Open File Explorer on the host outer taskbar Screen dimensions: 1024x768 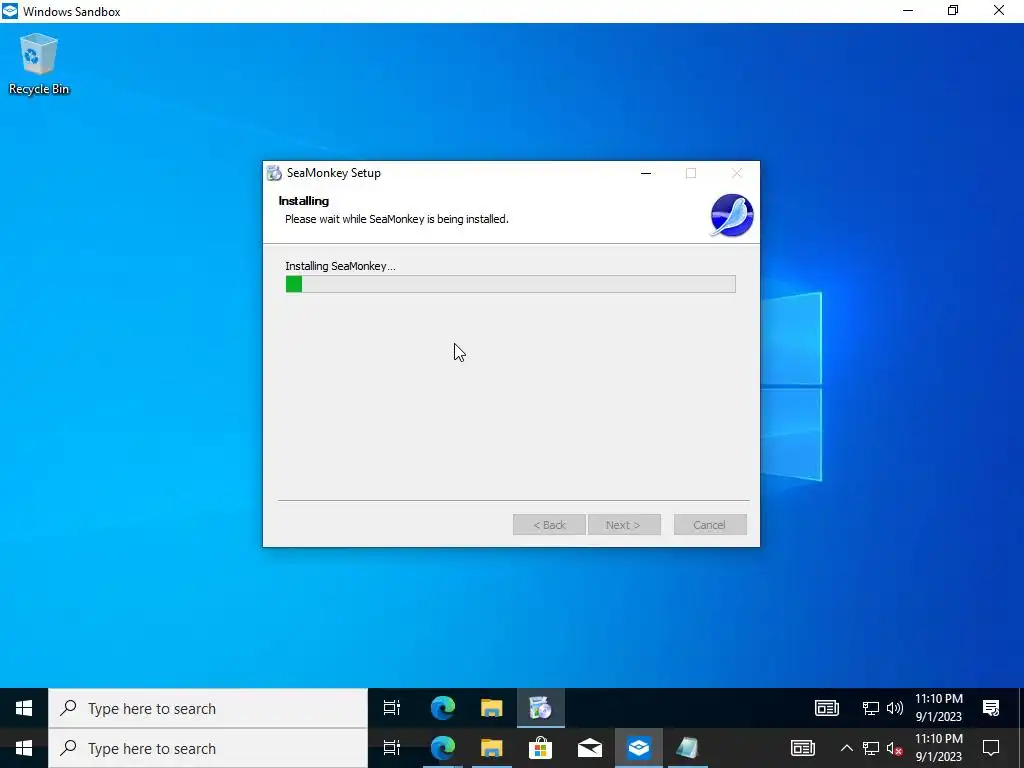click(x=492, y=748)
